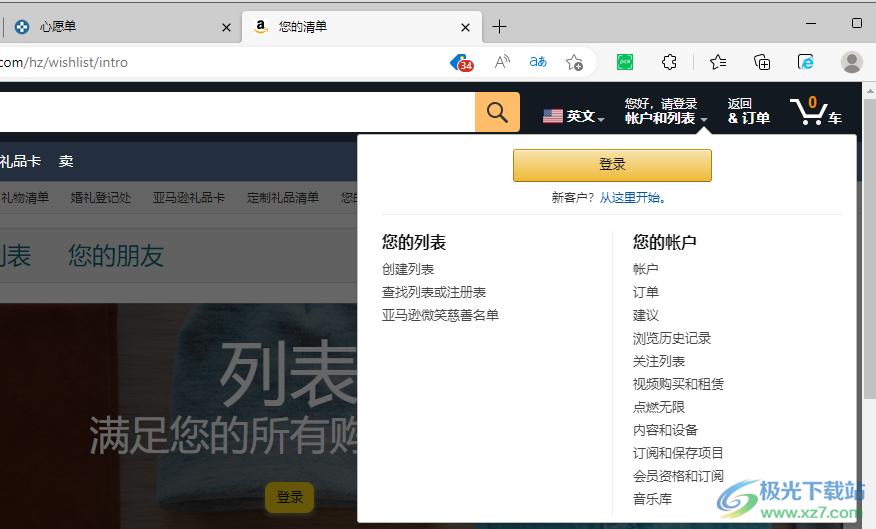Click the address bar URL
This screenshot has width=876, height=529.
coord(64,62)
